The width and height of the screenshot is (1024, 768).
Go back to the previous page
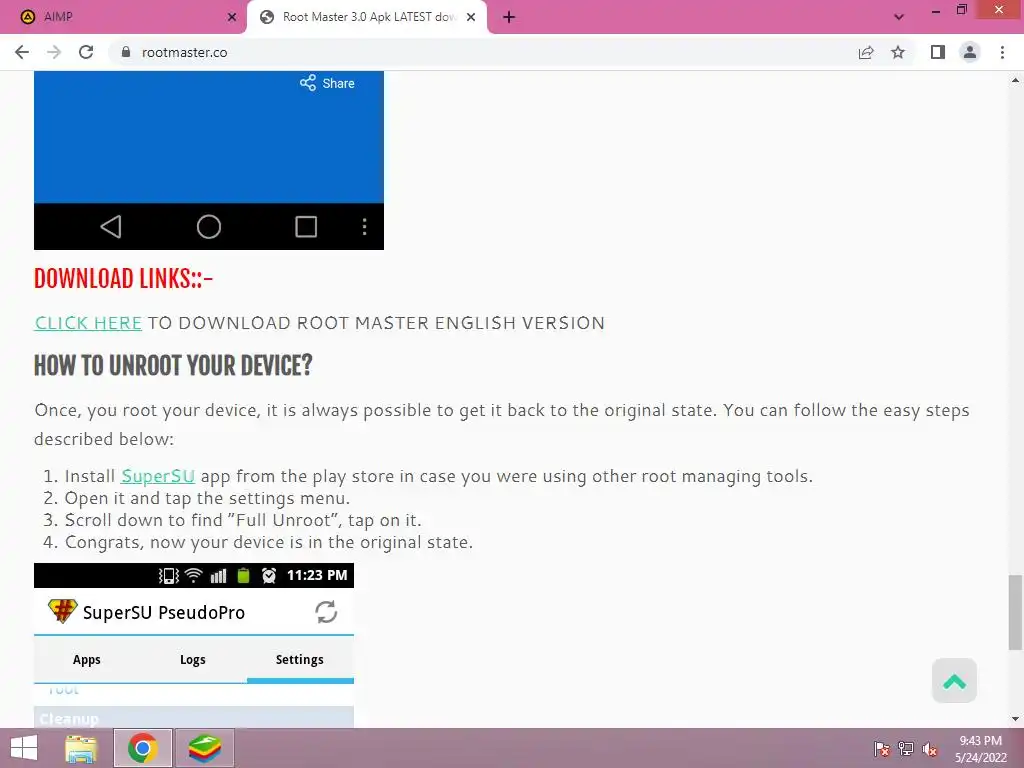coord(22,52)
